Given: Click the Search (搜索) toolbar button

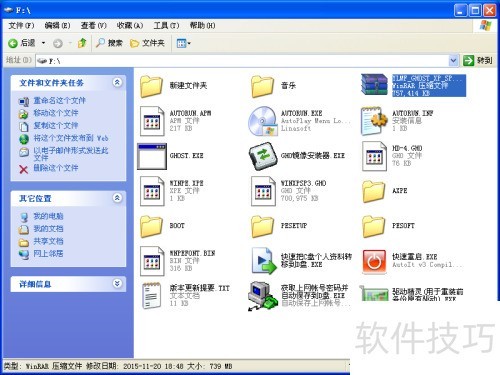Looking at the screenshot, I should tap(109, 43).
